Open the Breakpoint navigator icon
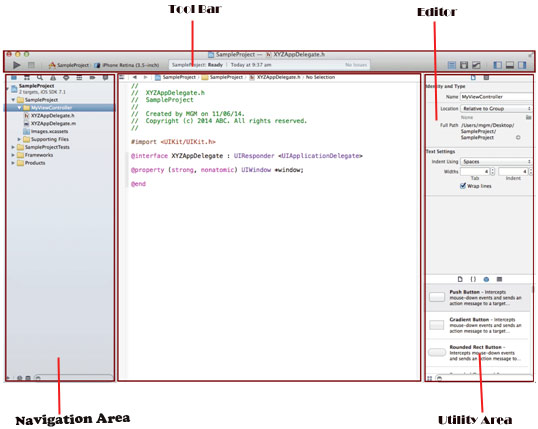 (92, 78)
